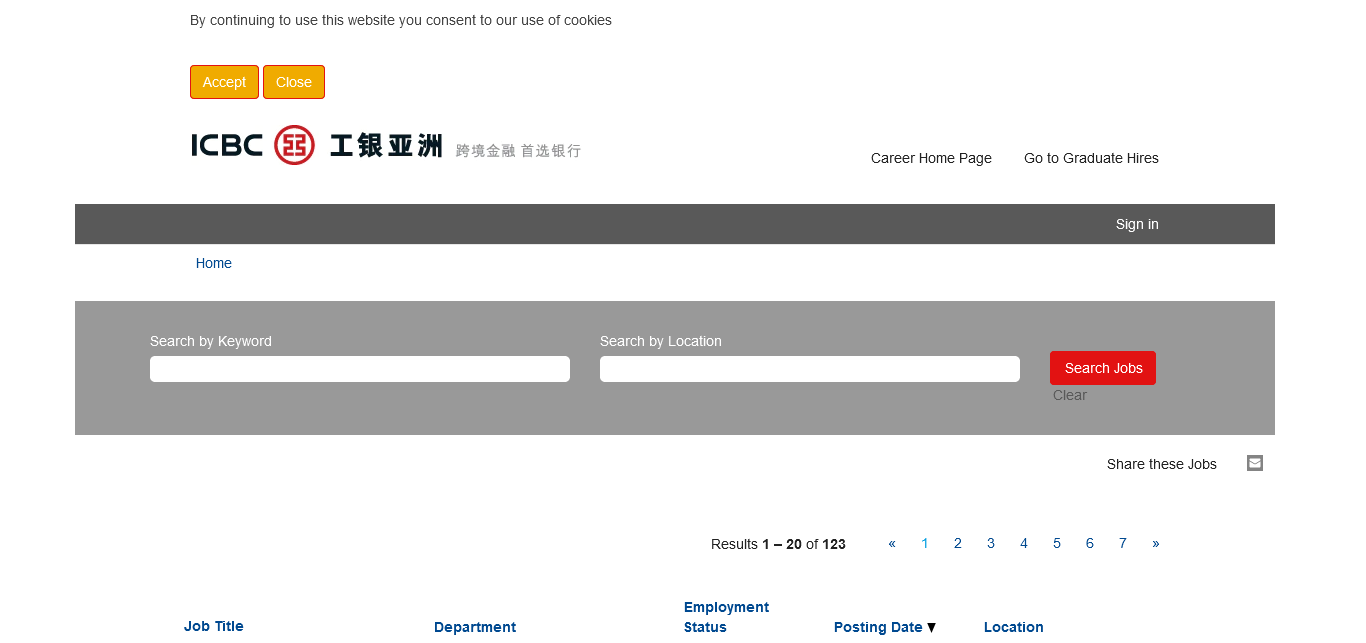Open Career Home Page

[931, 158]
